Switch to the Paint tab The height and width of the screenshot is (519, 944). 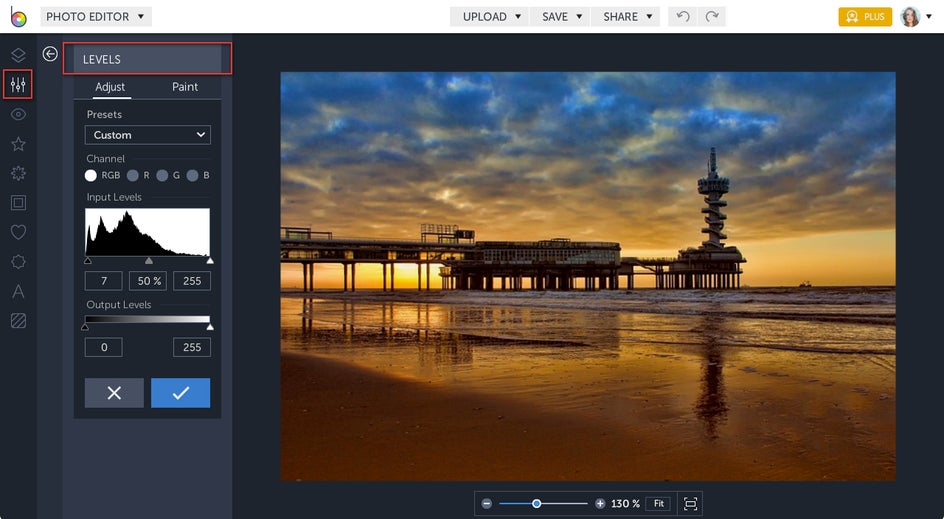pos(185,87)
